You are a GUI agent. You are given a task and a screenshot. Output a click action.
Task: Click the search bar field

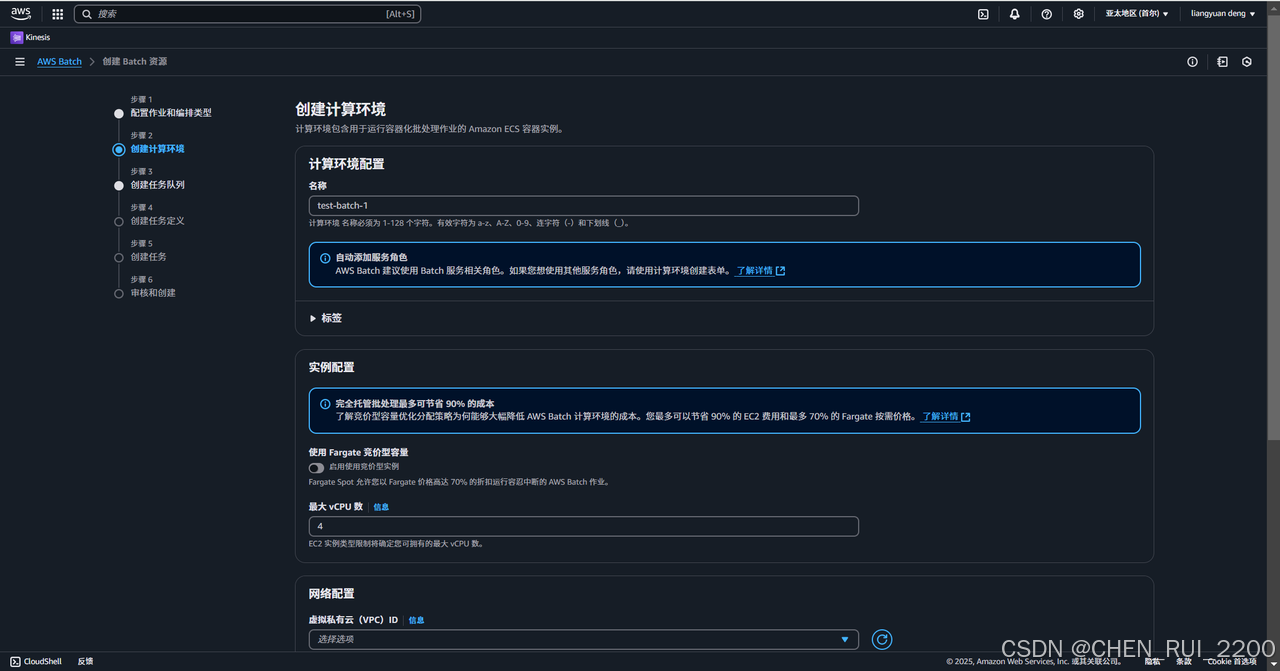[x=246, y=14]
